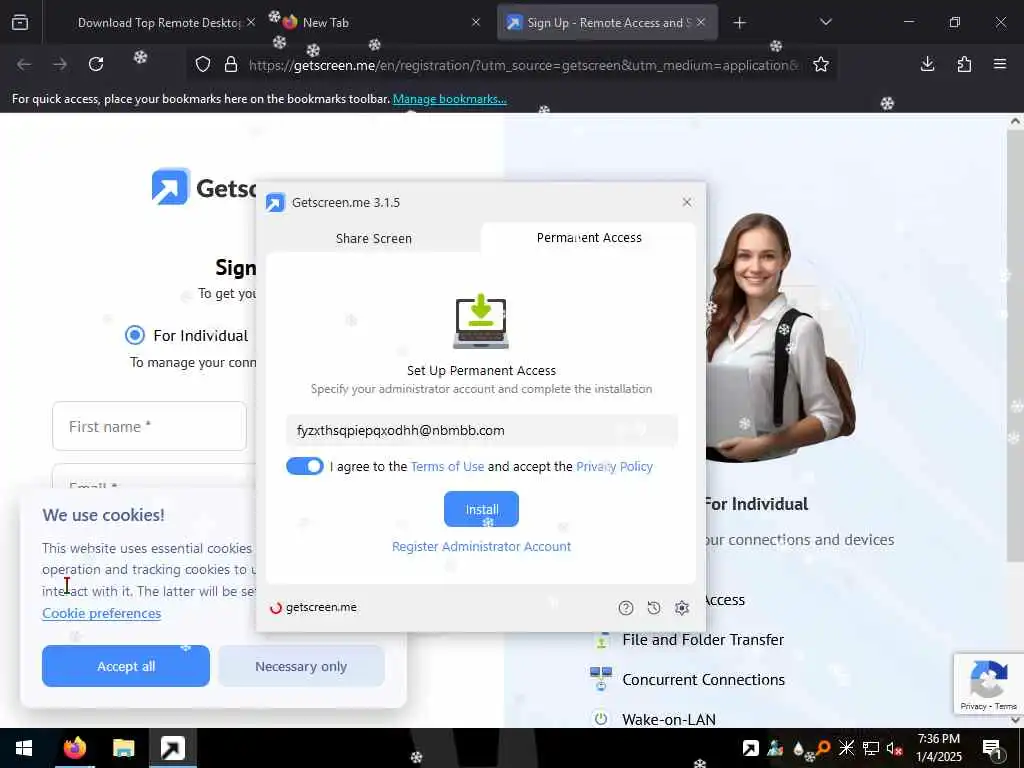Close the New Tab tab
1024x768 pixels.
coord(476,22)
